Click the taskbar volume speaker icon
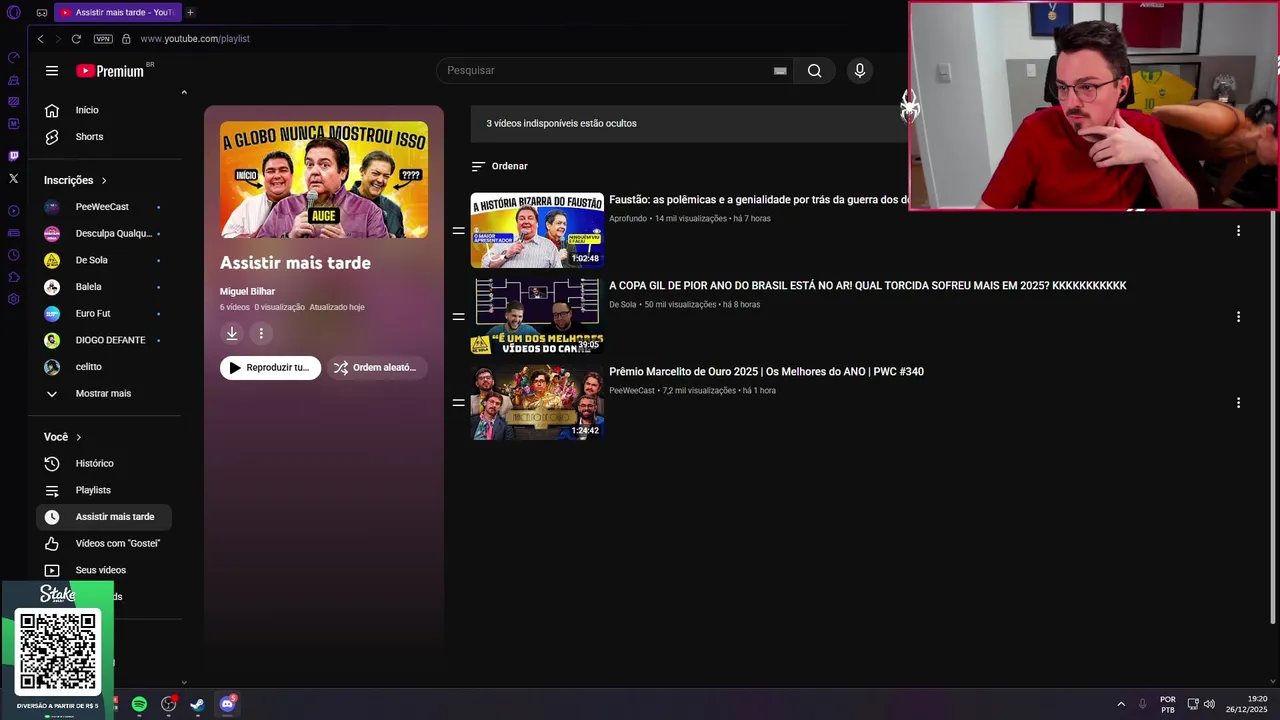The image size is (1280, 720). [x=1209, y=704]
